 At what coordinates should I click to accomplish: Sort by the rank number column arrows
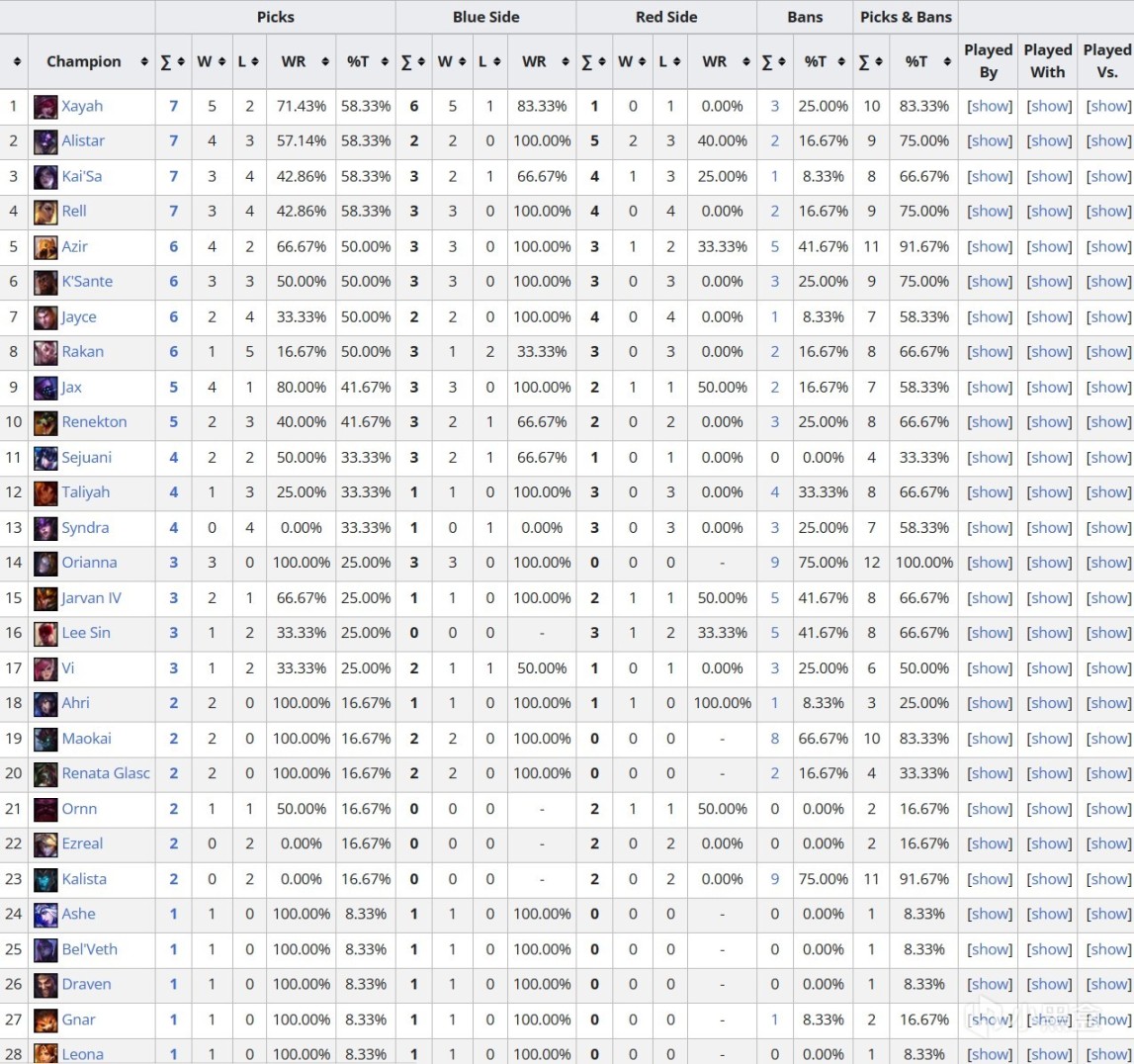click(x=17, y=61)
